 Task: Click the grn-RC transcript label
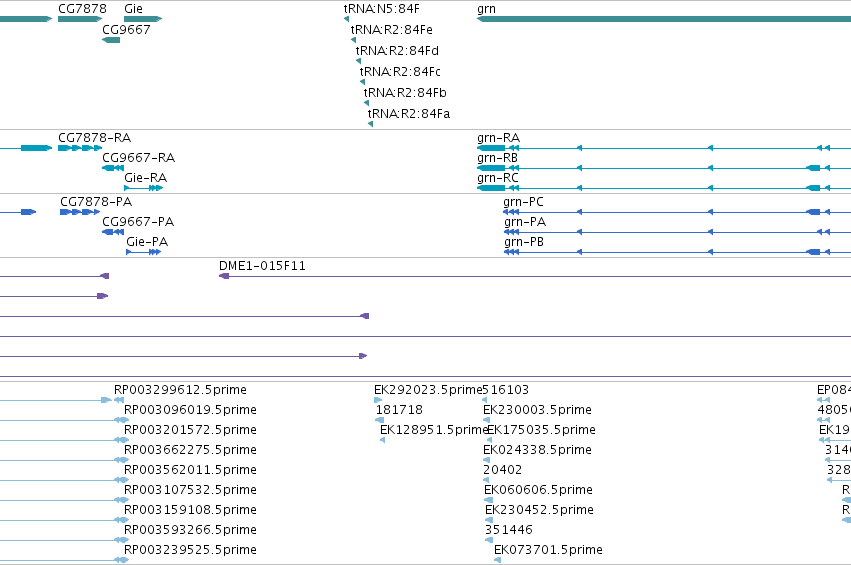click(498, 177)
